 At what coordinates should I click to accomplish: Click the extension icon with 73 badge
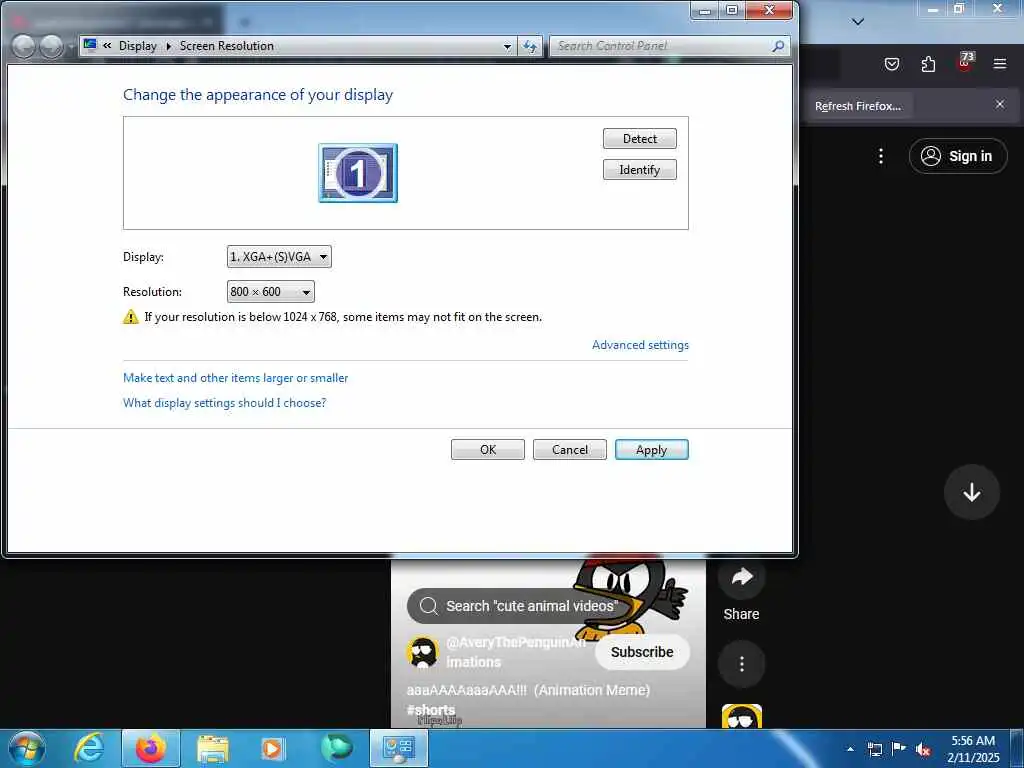965,62
